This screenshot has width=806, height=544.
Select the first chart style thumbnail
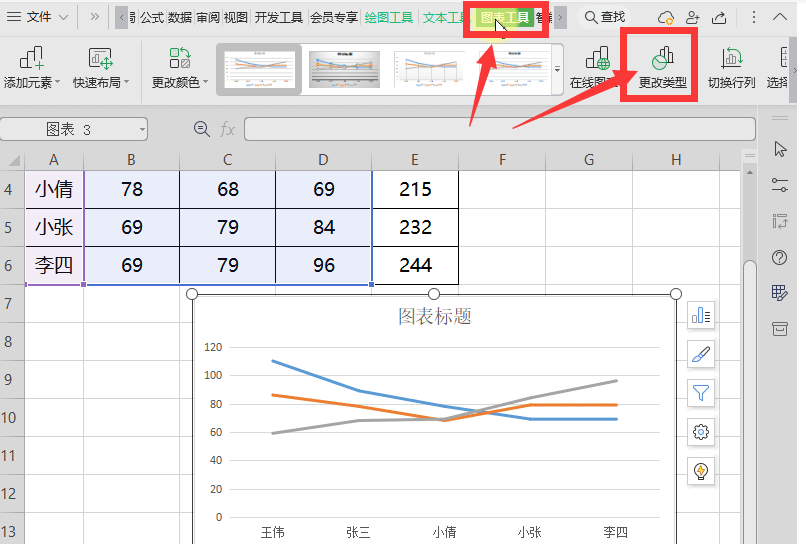(x=259, y=68)
